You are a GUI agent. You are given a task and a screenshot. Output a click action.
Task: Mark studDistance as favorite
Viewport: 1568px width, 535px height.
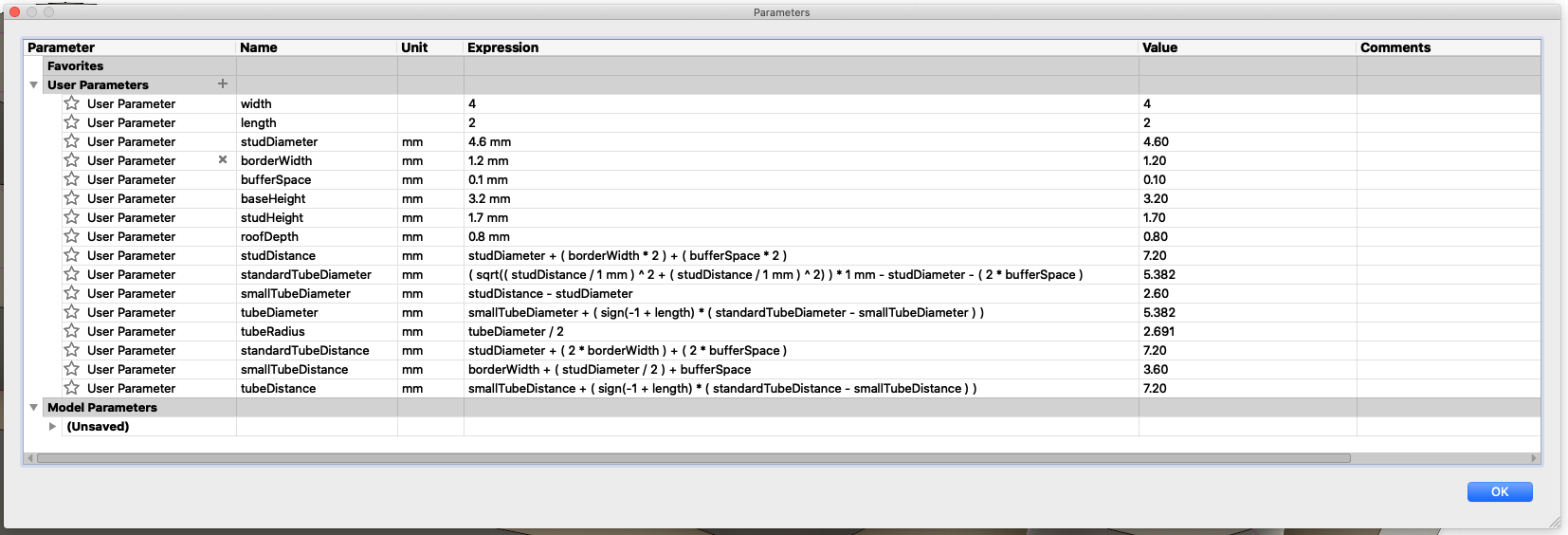[x=72, y=255]
